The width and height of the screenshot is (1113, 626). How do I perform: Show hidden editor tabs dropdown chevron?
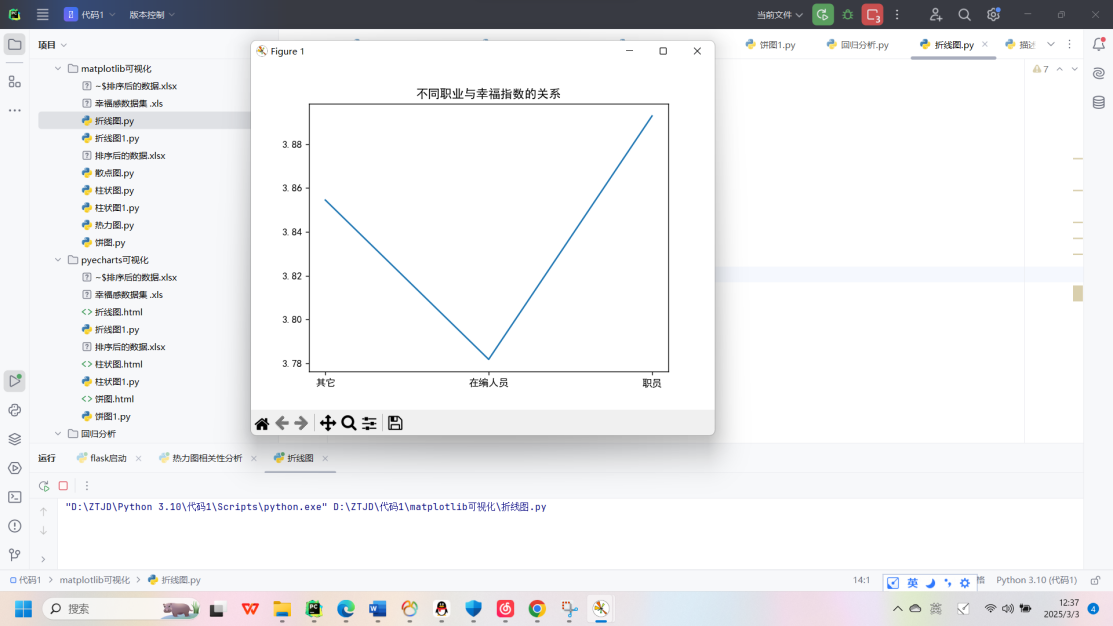(x=1051, y=44)
